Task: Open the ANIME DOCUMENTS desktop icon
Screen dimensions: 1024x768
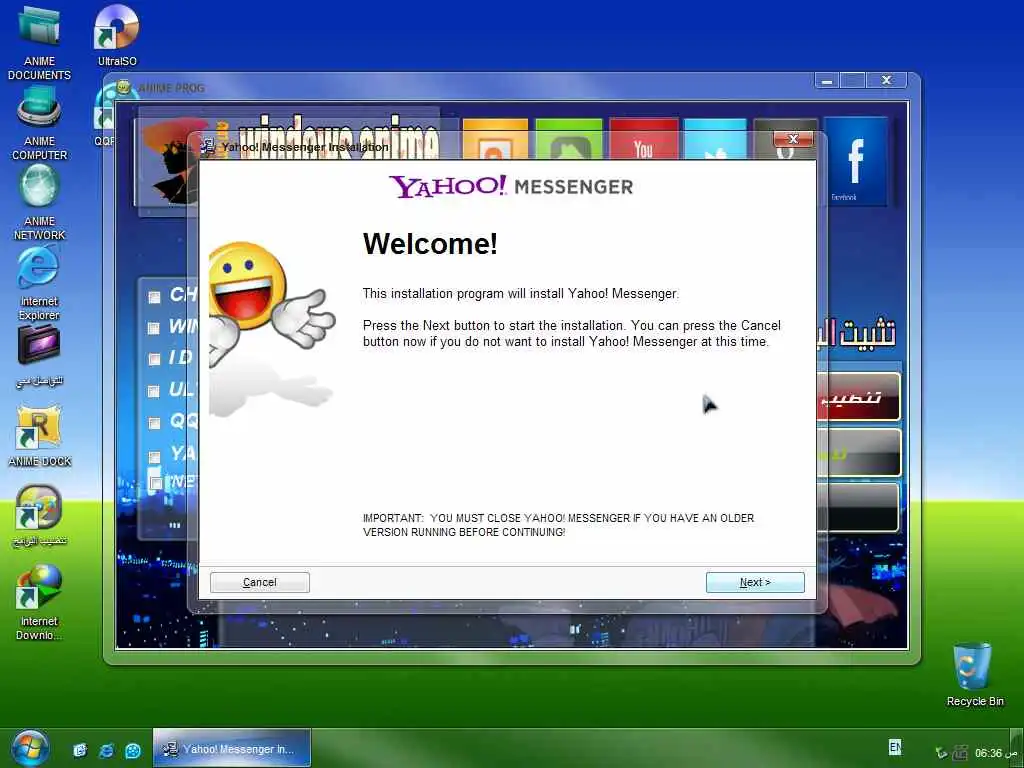Action: (39, 41)
